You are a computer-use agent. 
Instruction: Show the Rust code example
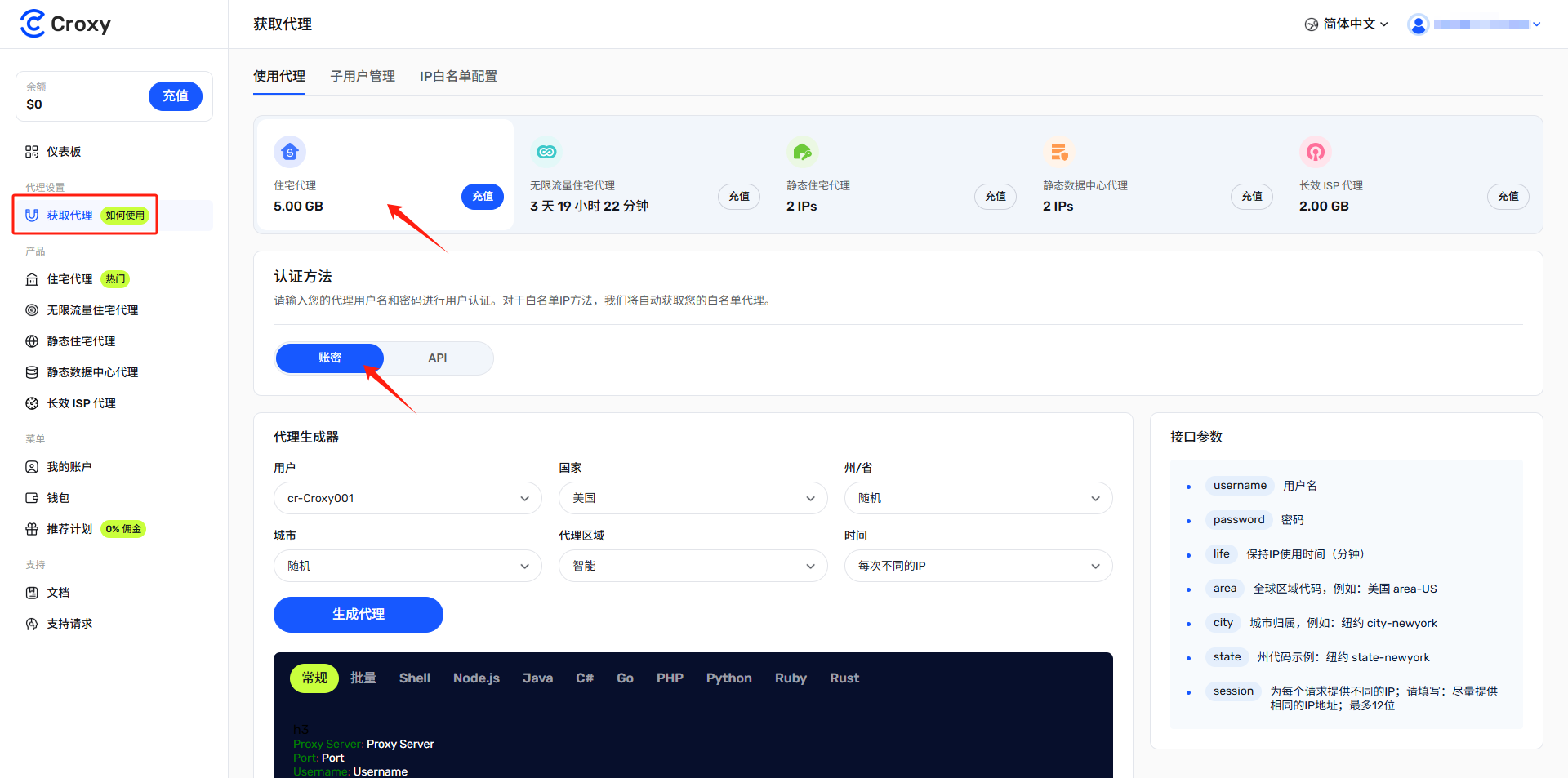point(844,678)
